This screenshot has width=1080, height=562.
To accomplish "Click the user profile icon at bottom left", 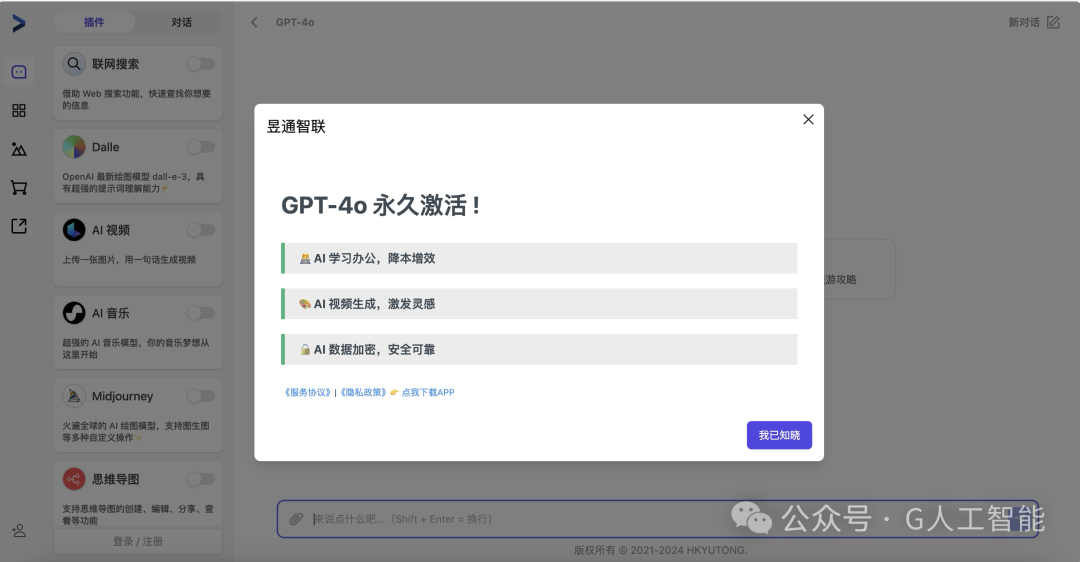I will tap(19, 530).
